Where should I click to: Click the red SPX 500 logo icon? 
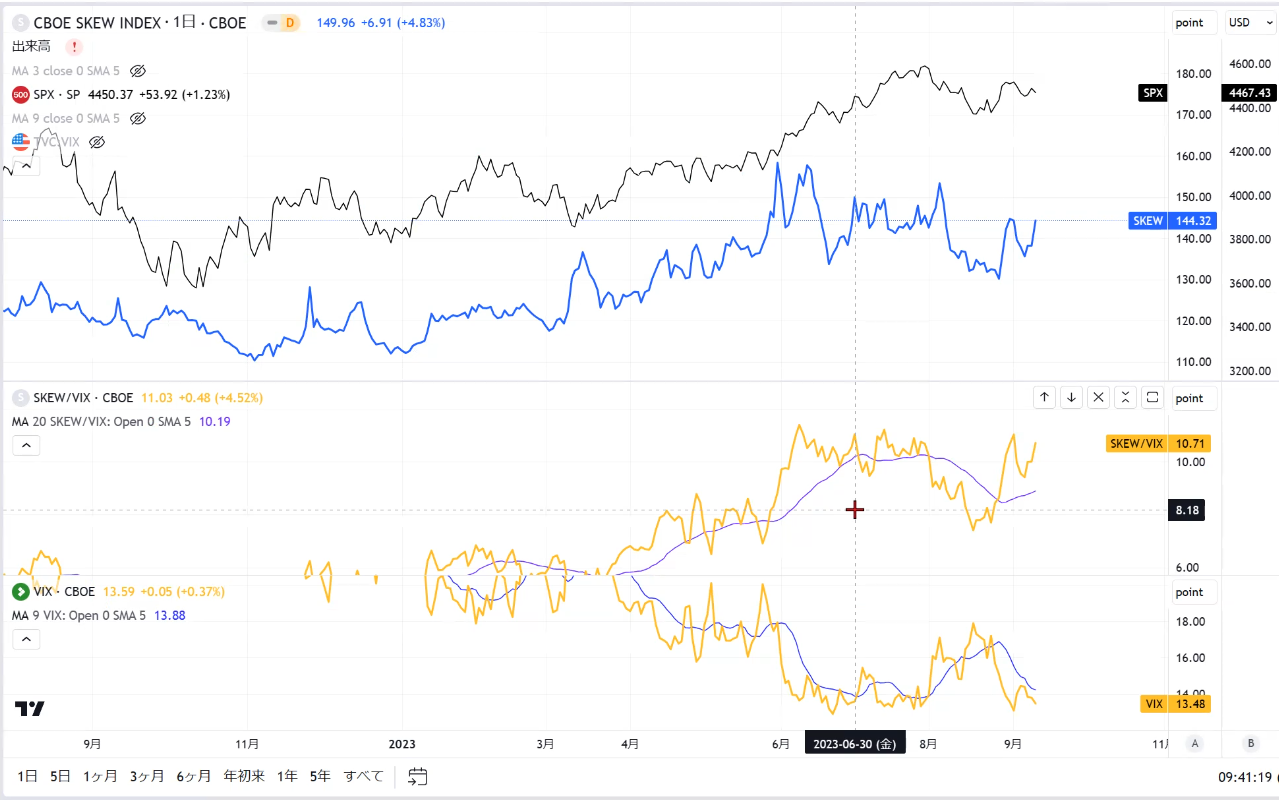tap(20, 95)
